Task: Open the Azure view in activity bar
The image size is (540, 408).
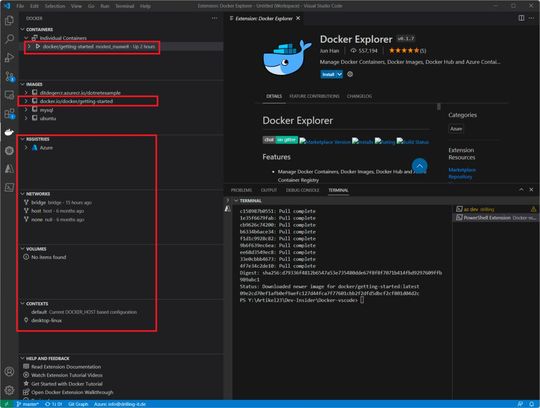Action: click(x=9, y=168)
